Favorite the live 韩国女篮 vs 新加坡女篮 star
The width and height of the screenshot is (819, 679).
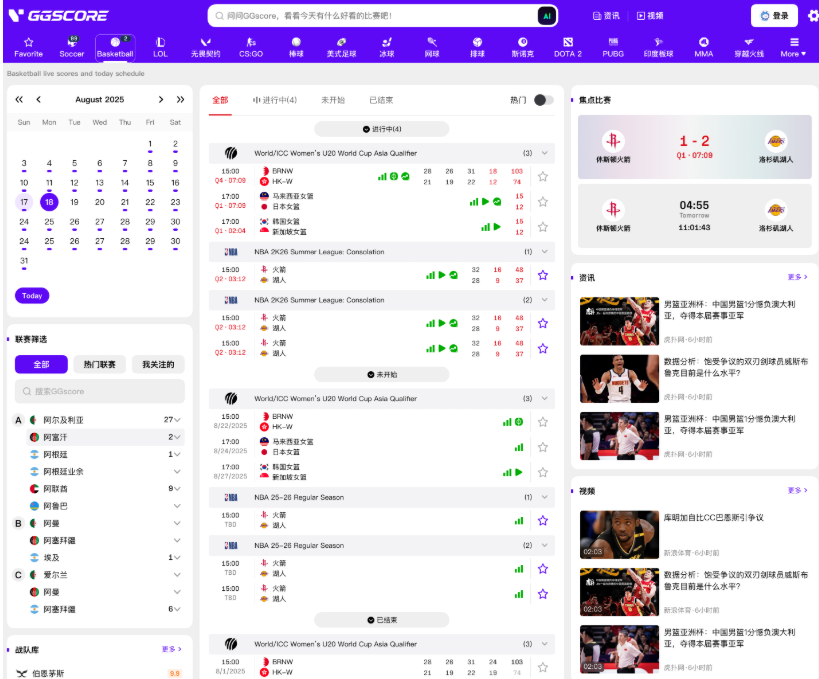point(543,227)
